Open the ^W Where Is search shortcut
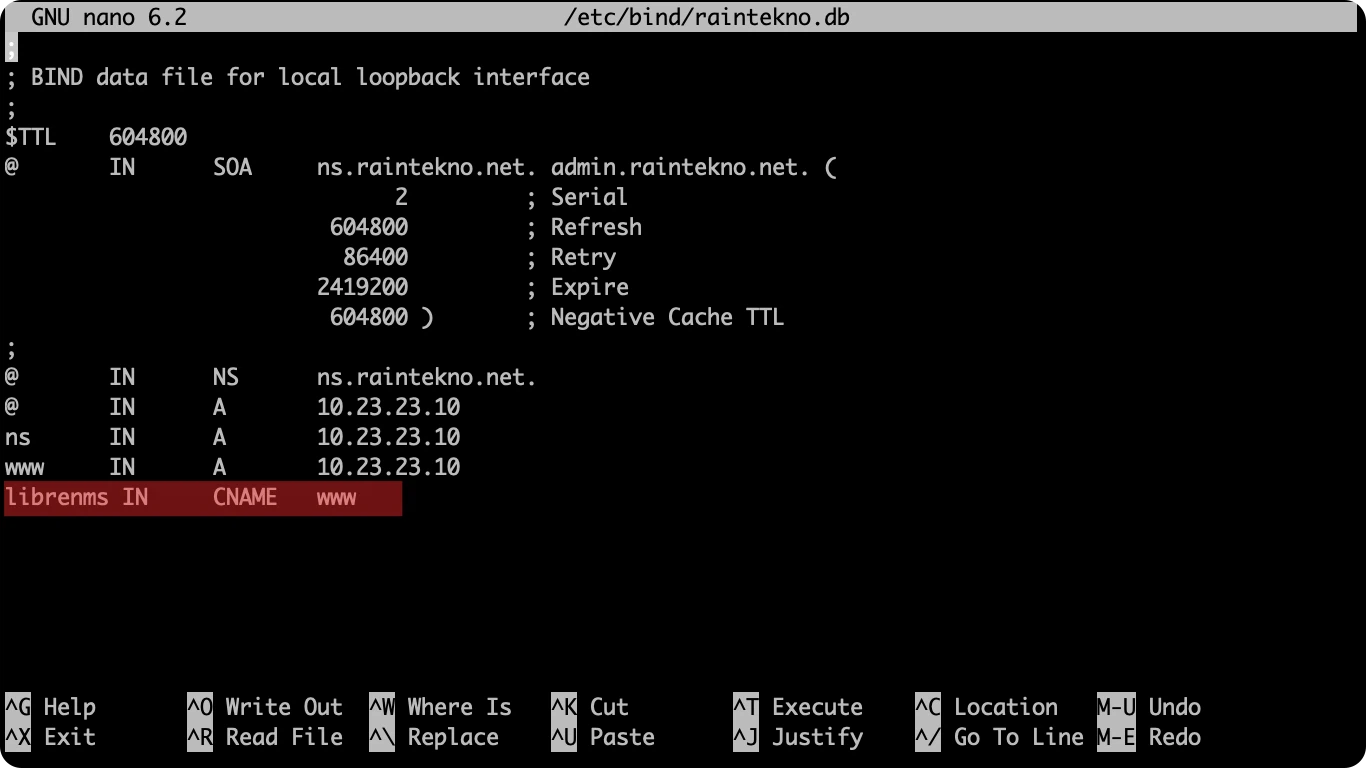Screen dimensions: 1366x768 440,707
